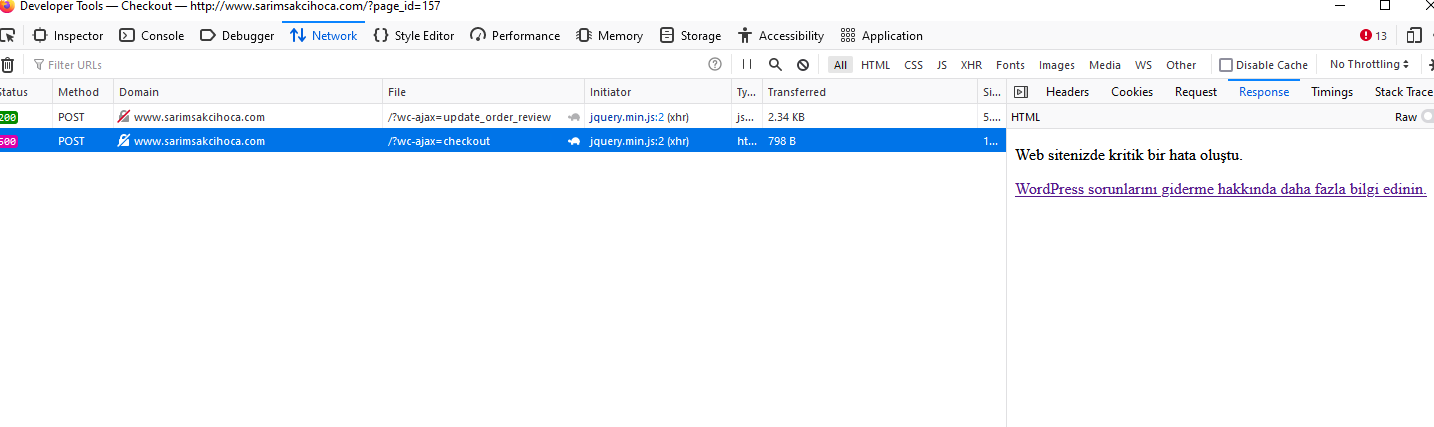Filter requests by Images
Screen dimensions: 1434x427
click(x=1057, y=65)
